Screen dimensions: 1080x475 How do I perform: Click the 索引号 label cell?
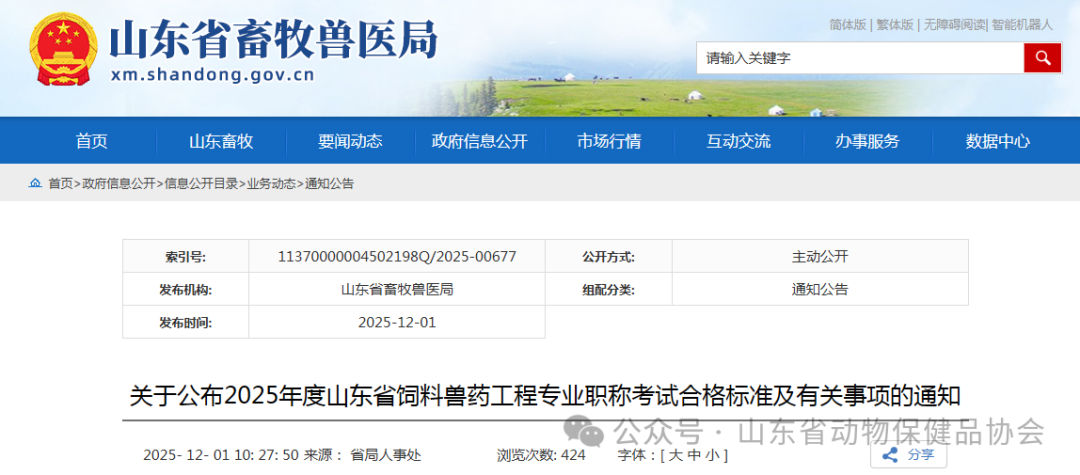(x=185, y=256)
